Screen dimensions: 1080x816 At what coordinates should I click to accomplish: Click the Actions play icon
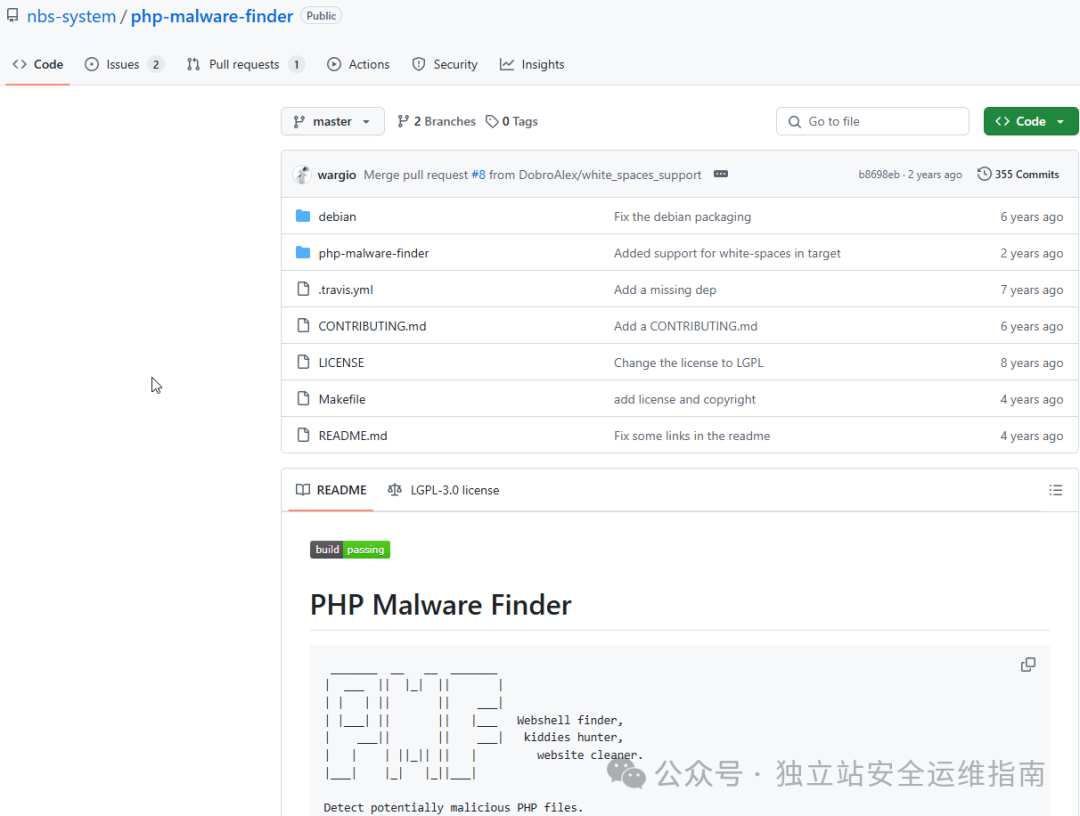click(x=334, y=64)
